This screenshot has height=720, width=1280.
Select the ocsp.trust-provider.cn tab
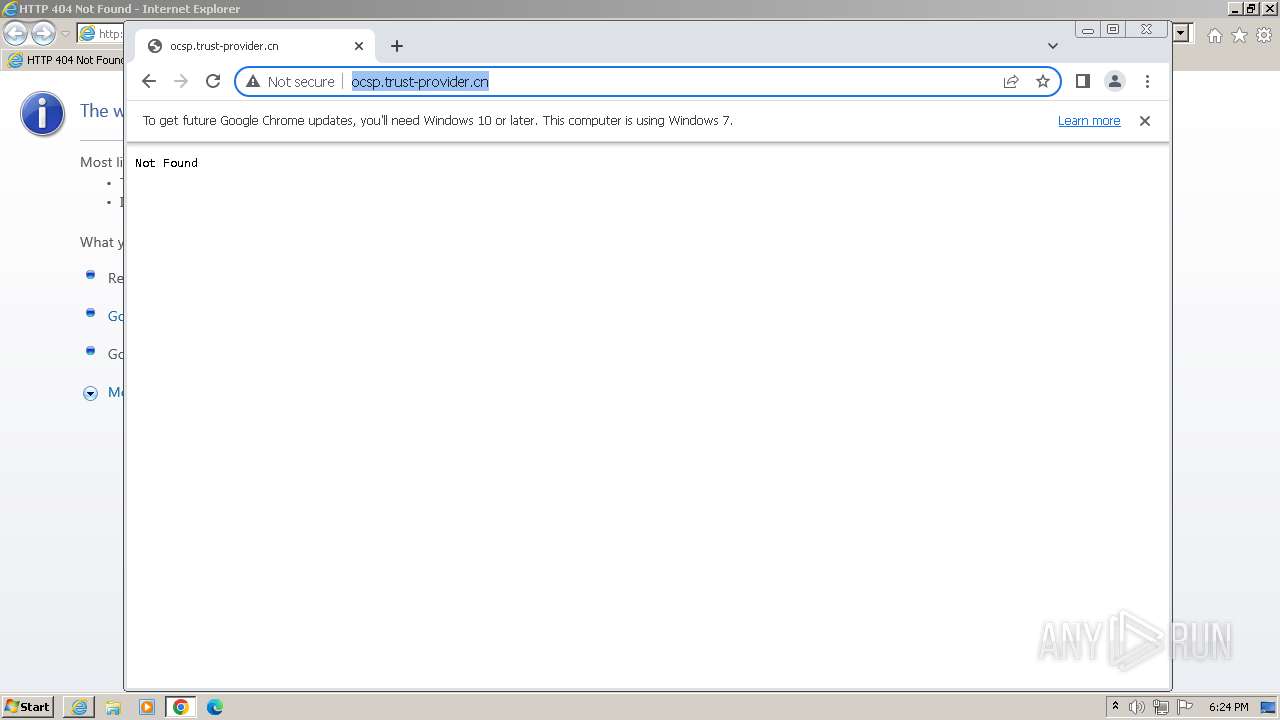tap(255, 46)
